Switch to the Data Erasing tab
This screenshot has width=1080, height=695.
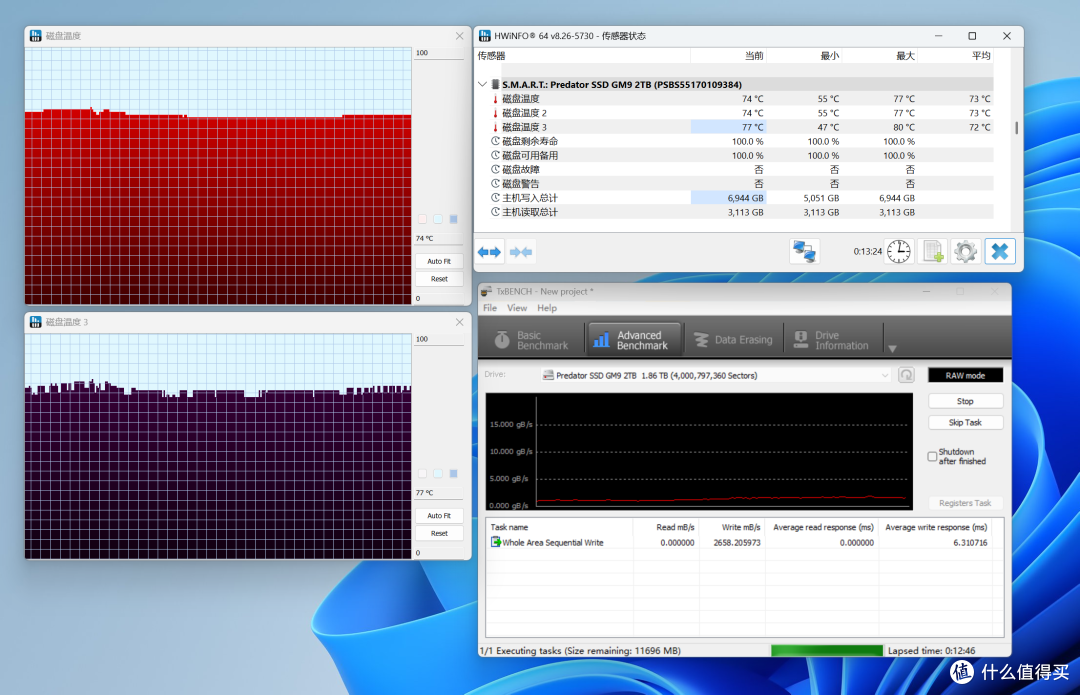pos(734,340)
